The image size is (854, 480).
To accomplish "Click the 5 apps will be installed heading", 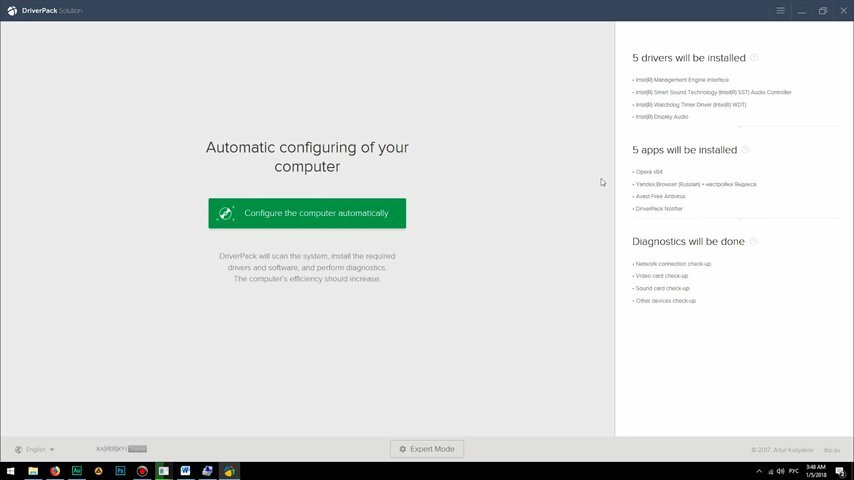I will click(685, 150).
